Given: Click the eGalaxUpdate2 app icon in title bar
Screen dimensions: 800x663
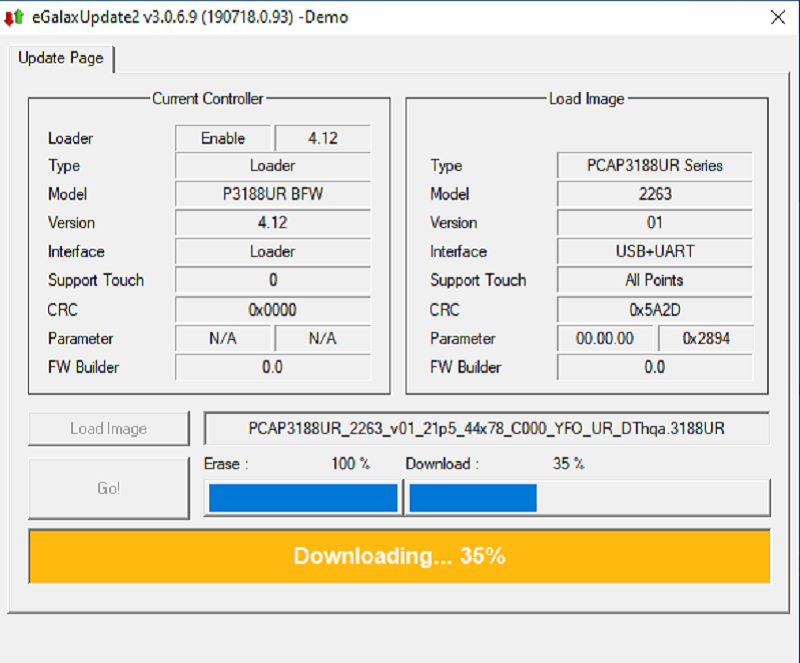Looking at the screenshot, I should click(14, 17).
